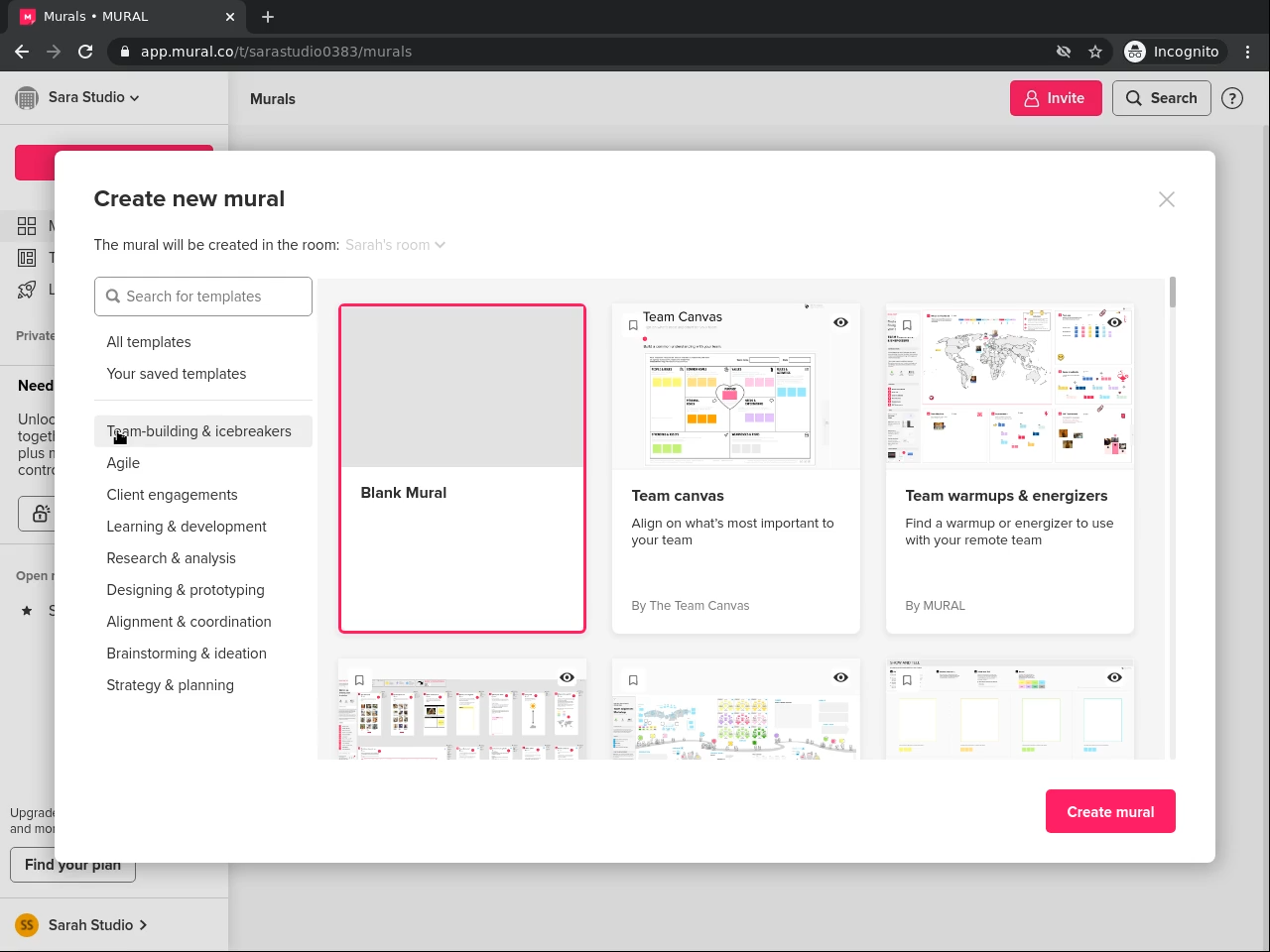Open the rocket icon in sidebar
Screen dimensions: 1270x952
[27, 290]
